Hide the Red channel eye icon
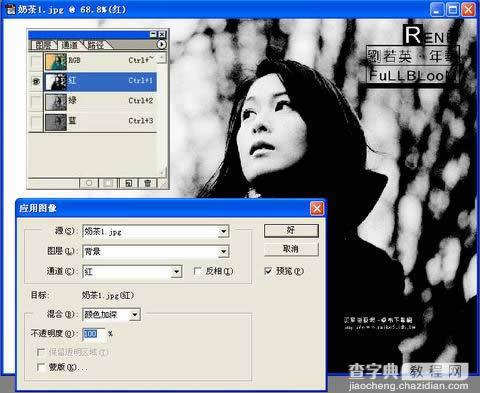This screenshot has height=393, width=480. (x=36, y=81)
